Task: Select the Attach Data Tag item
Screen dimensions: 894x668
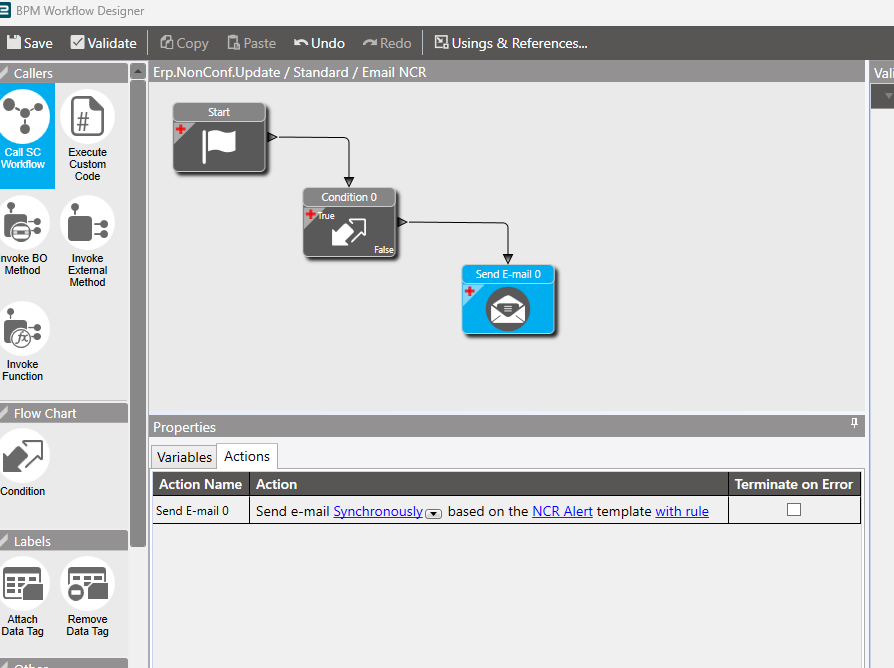Action: click(23, 597)
